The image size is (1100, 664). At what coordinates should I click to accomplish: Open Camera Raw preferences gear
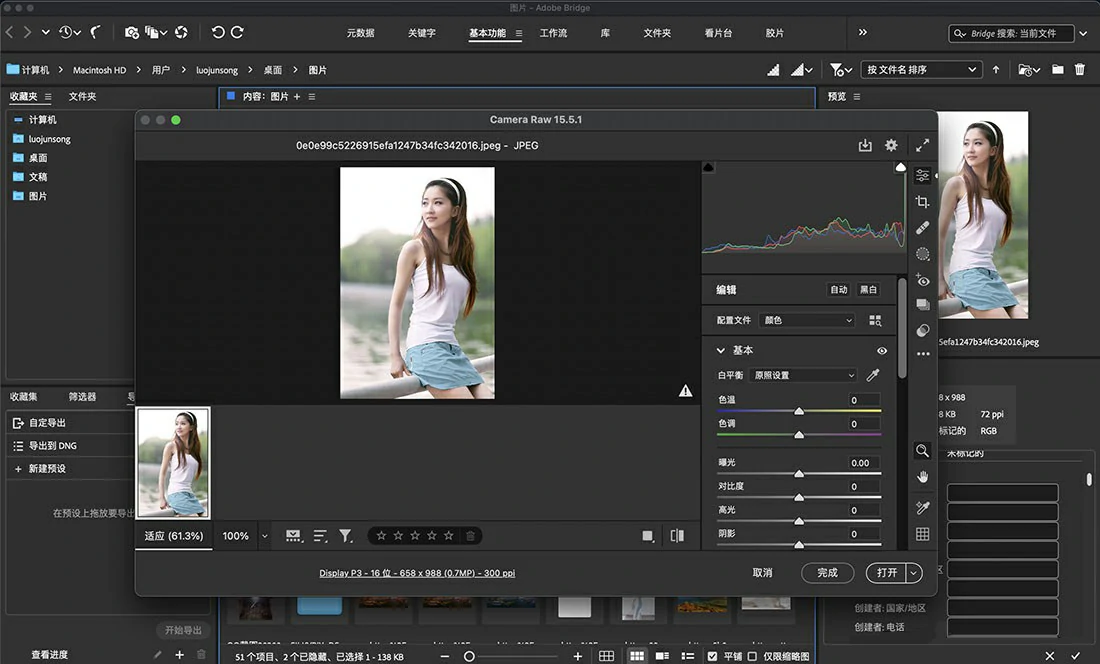891,145
